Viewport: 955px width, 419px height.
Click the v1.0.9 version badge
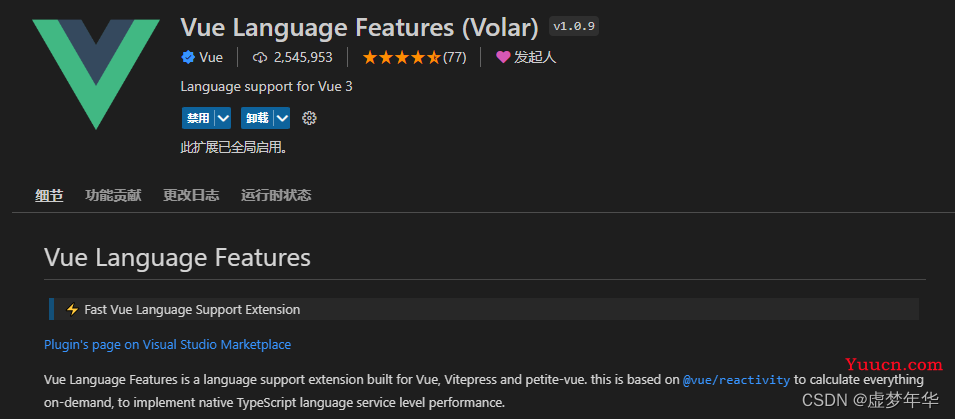tap(574, 27)
